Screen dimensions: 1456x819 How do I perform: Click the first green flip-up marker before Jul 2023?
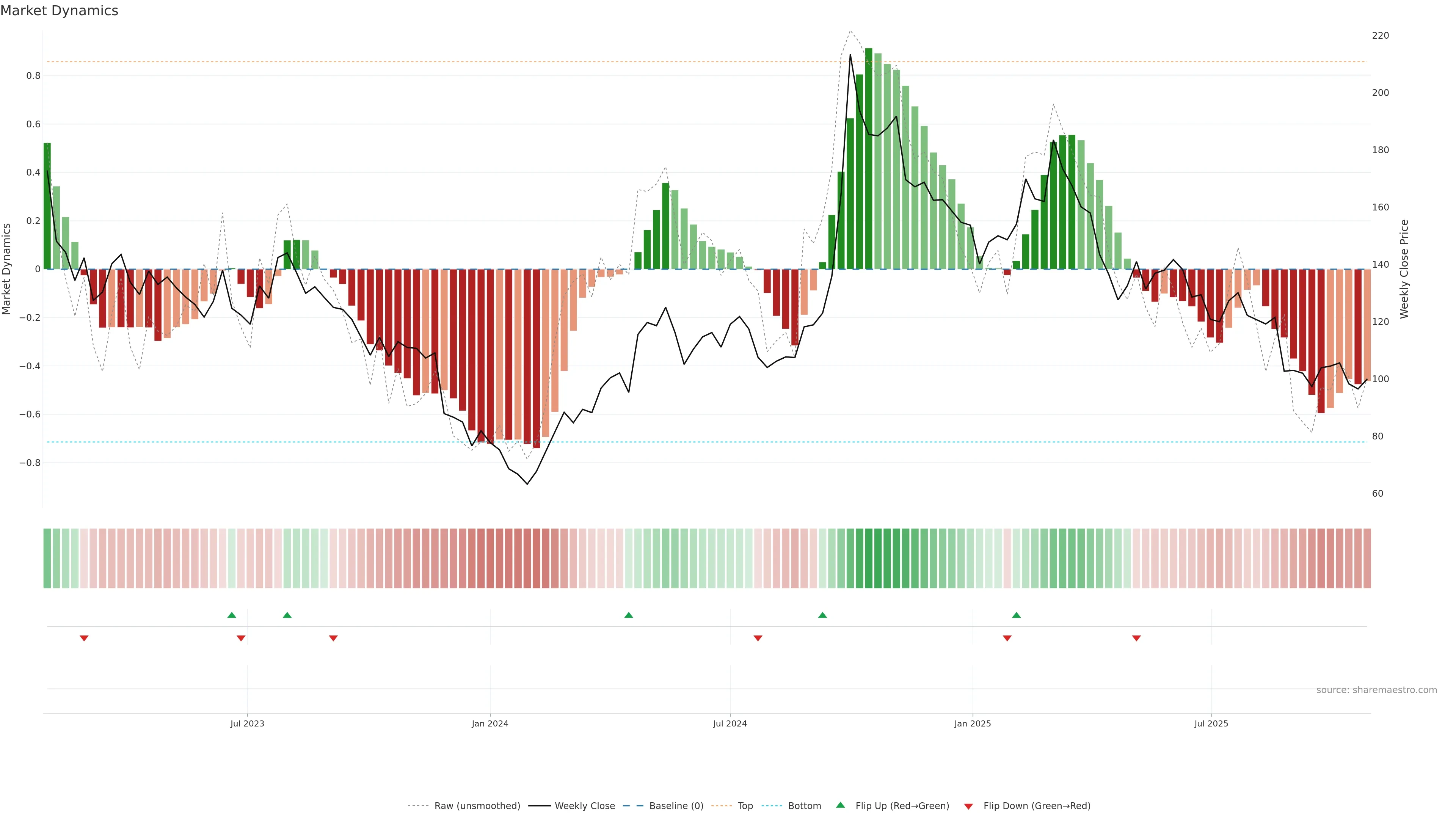(x=232, y=615)
